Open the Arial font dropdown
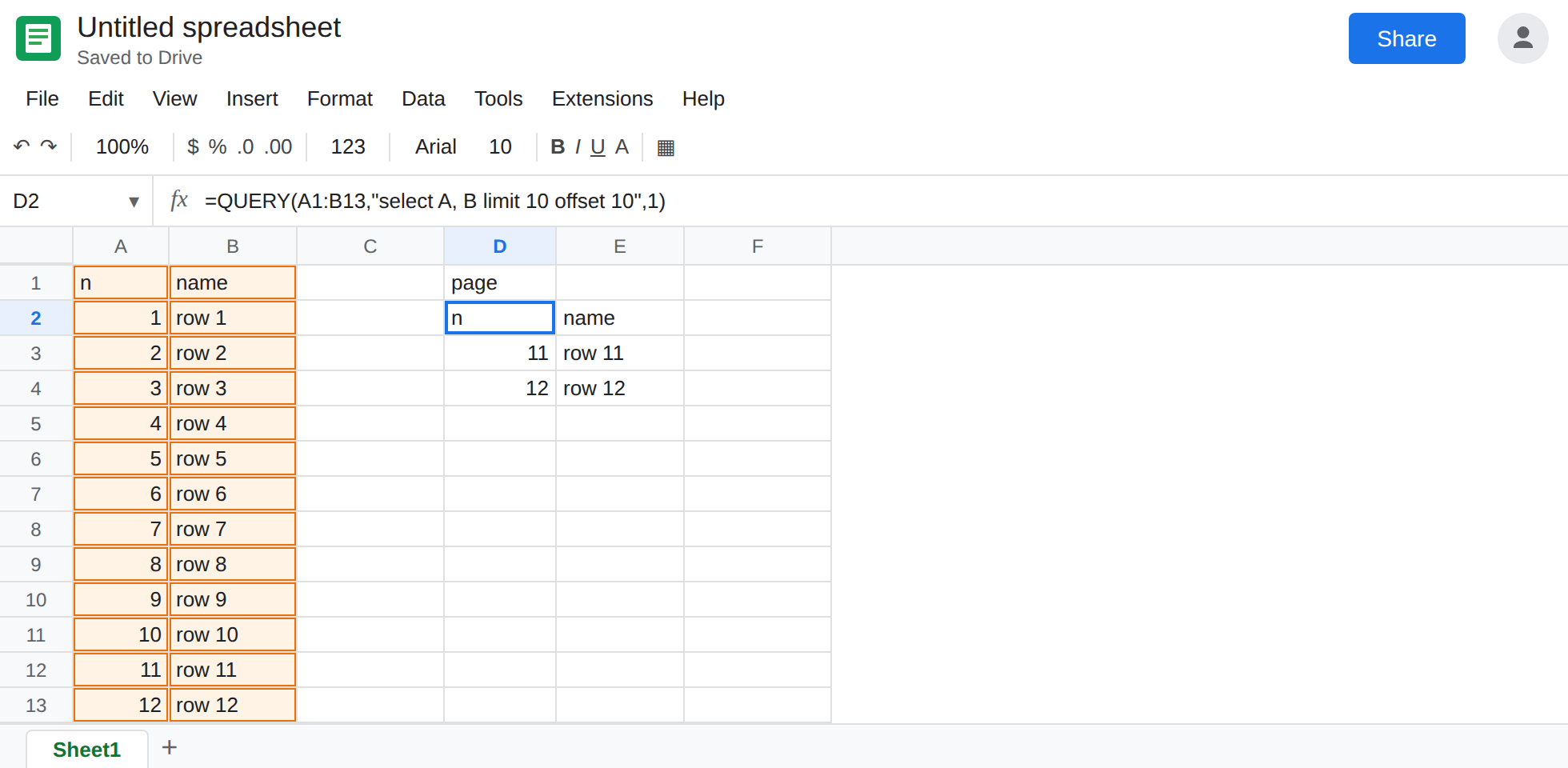The width and height of the screenshot is (1568, 768). click(435, 146)
